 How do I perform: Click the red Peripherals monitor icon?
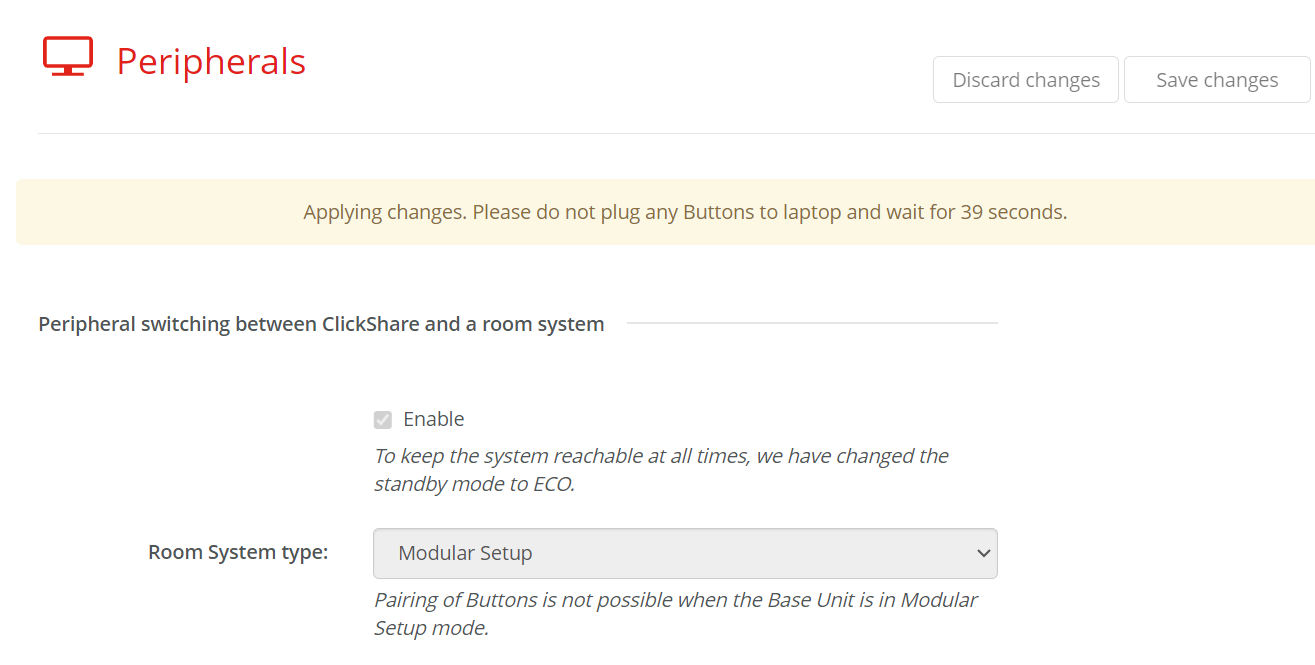[68, 57]
